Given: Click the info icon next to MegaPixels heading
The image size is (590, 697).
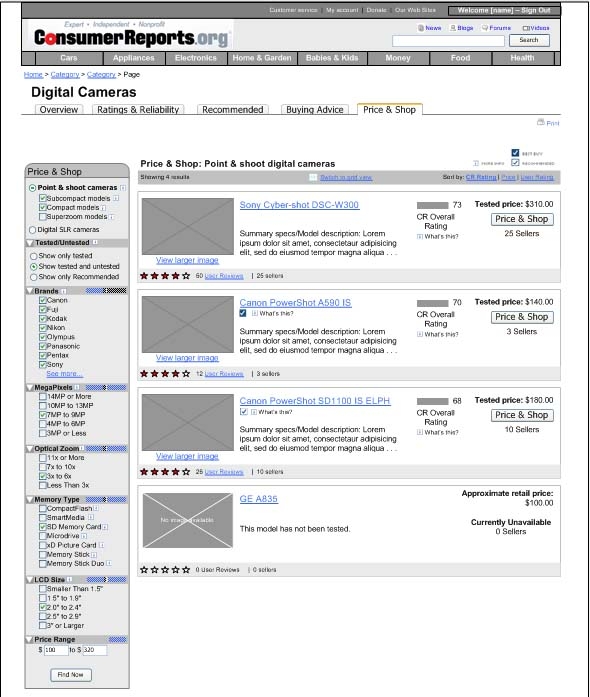Looking at the screenshot, I should pyautogui.click(x=77, y=388).
